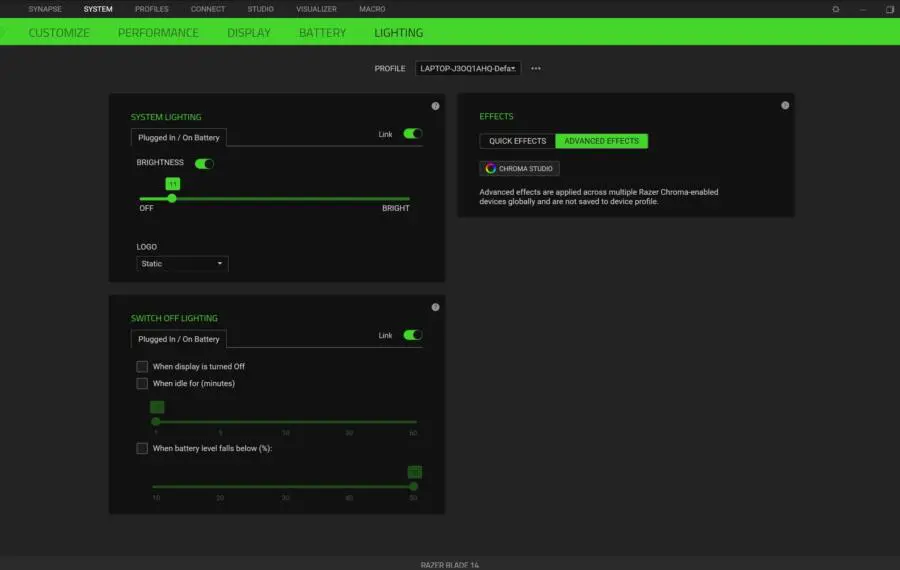Open the Macro top menu
Screen dimensions: 900x570
pos(372,9)
